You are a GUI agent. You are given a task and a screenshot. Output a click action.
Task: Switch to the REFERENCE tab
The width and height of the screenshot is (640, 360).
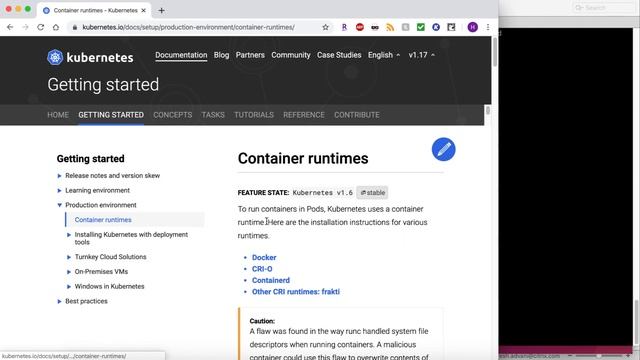click(x=304, y=115)
